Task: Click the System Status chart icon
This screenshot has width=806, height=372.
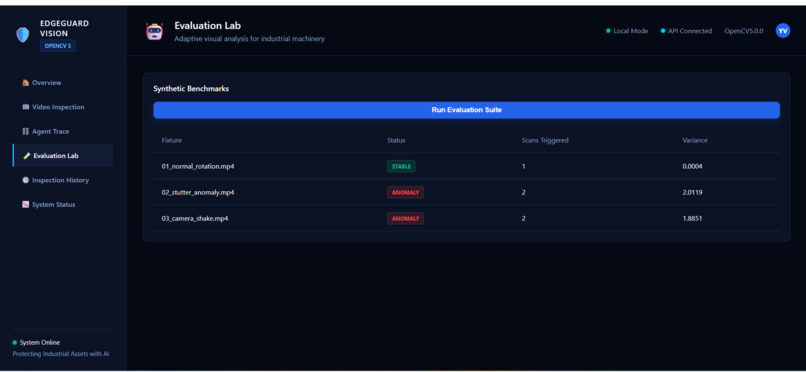Action: [x=26, y=204]
